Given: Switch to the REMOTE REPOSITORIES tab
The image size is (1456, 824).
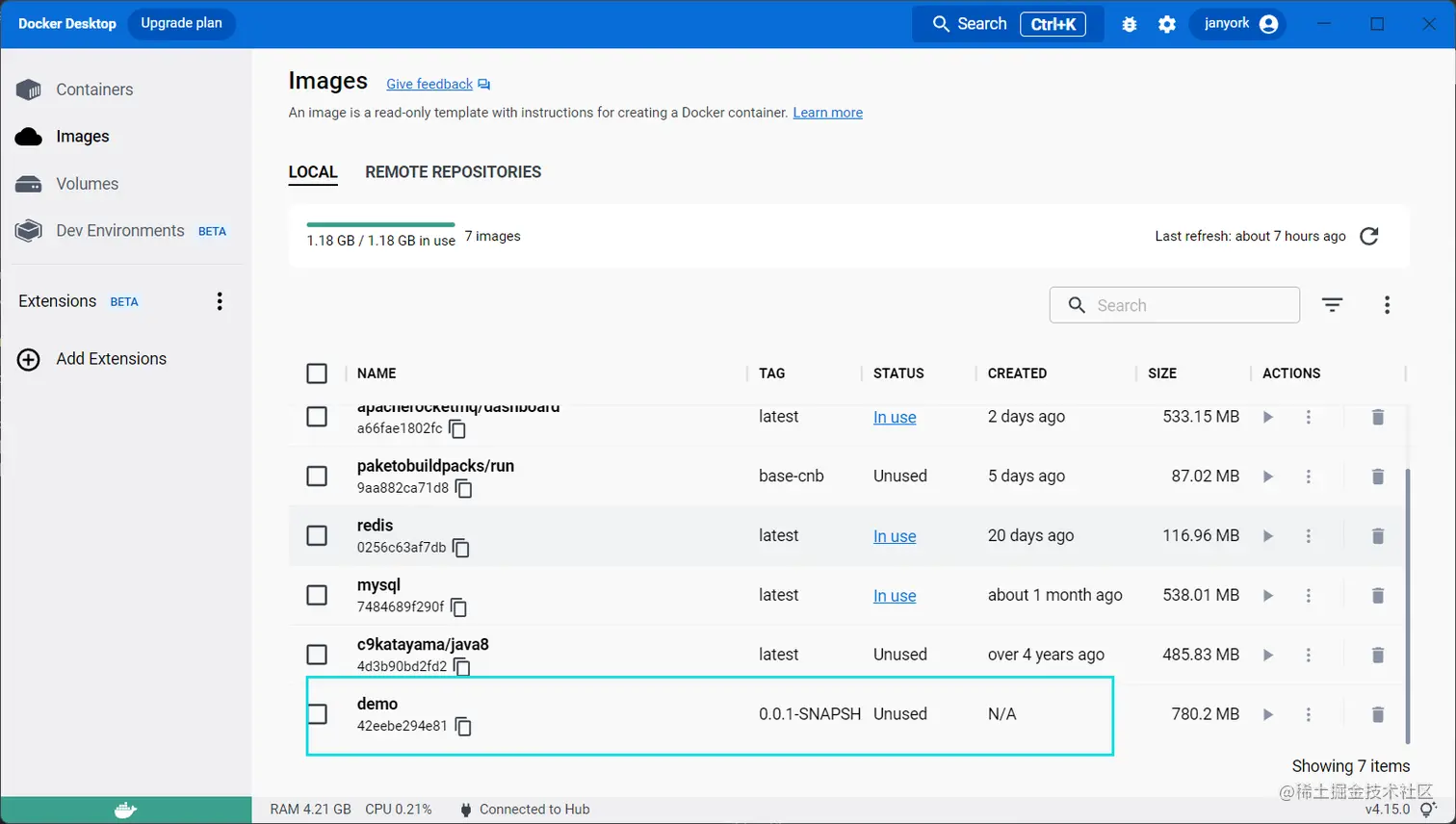Looking at the screenshot, I should click(454, 172).
